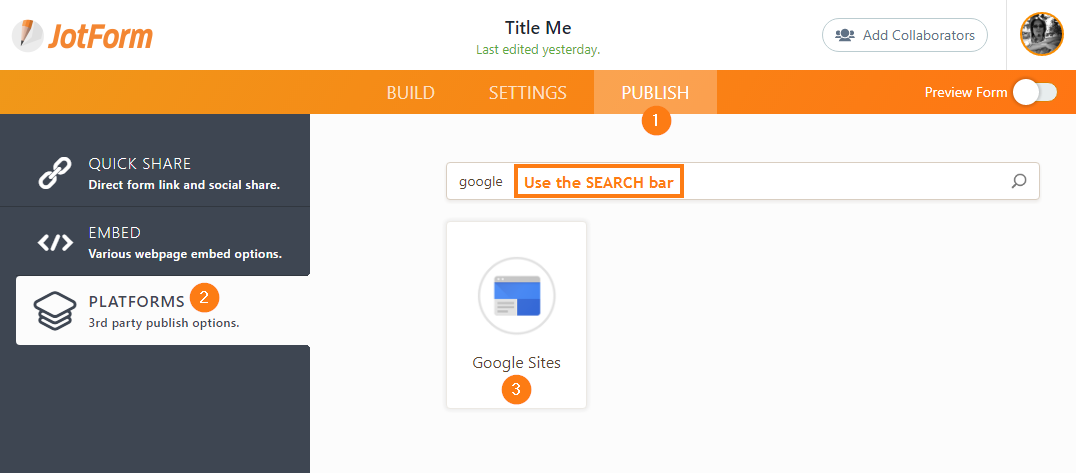Image resolution: width=1076 pixels, height=473 pixels.
Task: Select the PUBLISH tab
Action: coord(655,93)
